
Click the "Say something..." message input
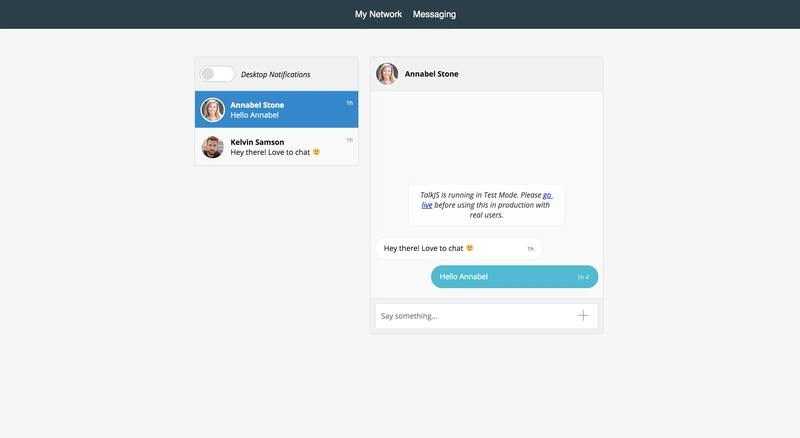click(x=470, y=316)
